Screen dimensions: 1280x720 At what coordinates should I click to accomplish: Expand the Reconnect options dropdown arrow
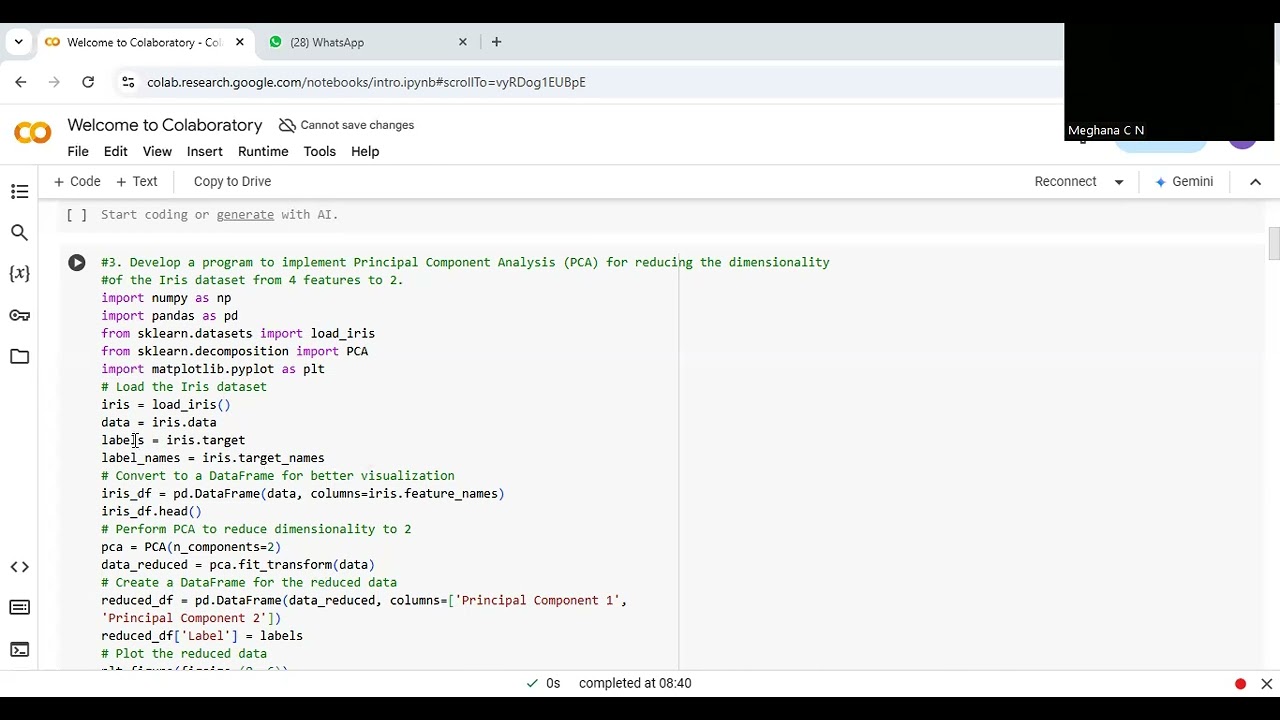(1119, 182)
